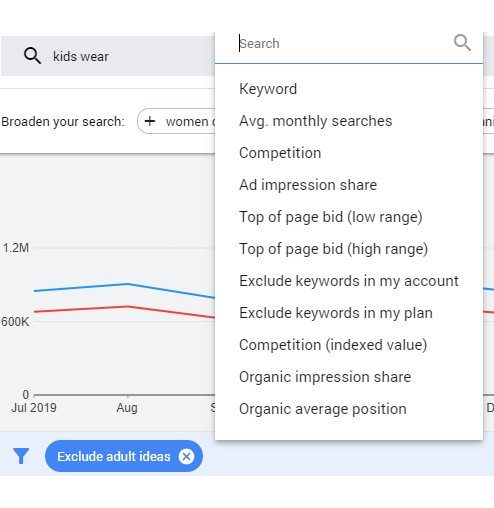Click the red trend line in chart
Image resolution: width=494 pixels, height=508 pixels.
127,307
